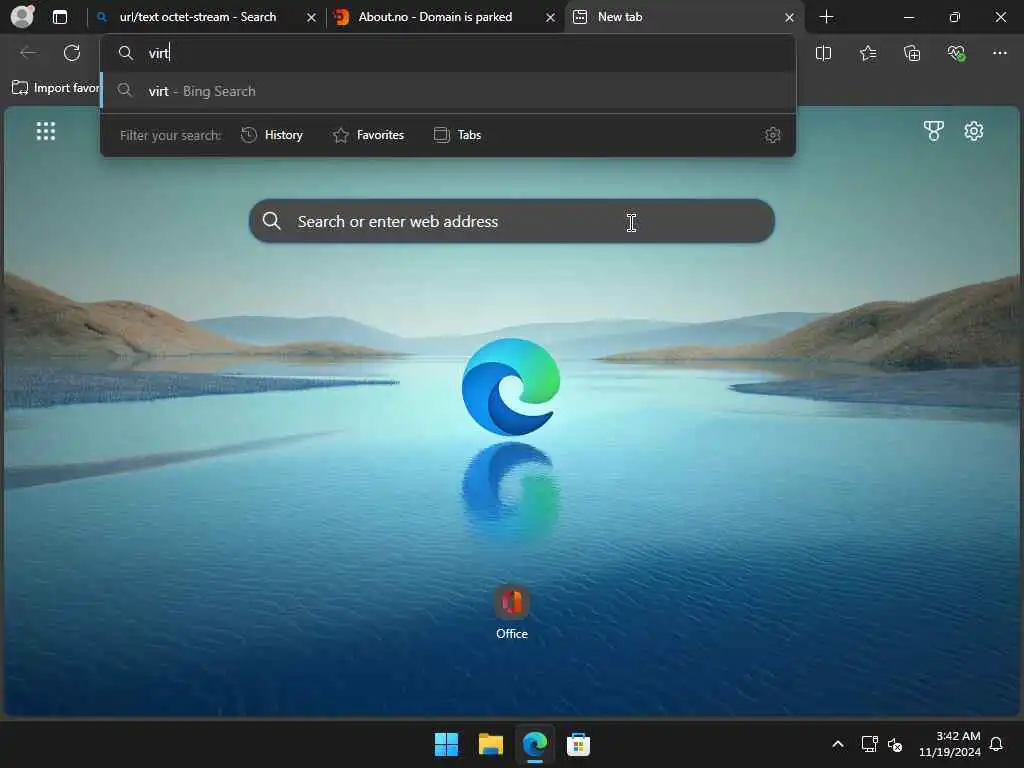Open the apps grid launcher
The width and height of the screenshot is (1024, 768).
(x=46, y=131)
